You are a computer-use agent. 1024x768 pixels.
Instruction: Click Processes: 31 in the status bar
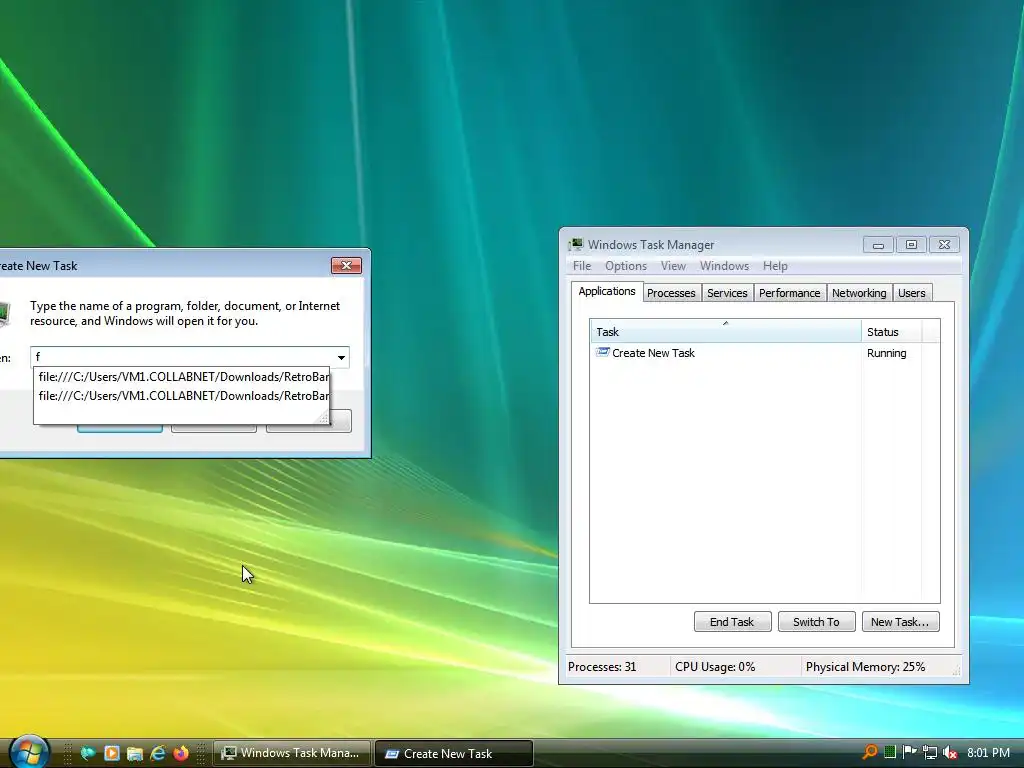[x=602, y=667]
